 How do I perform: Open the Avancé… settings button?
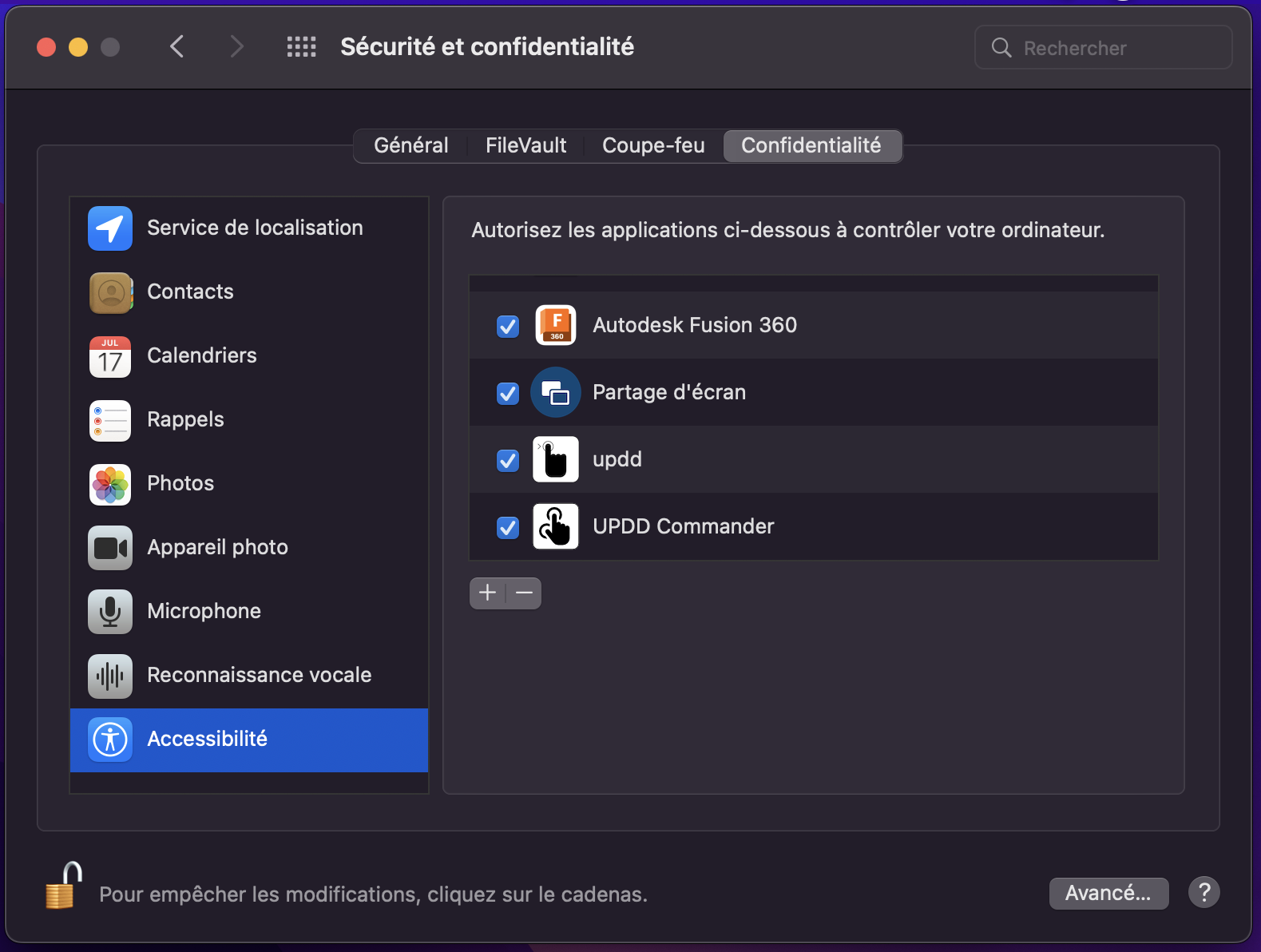pyautogui.click(x=1108, y=893)
